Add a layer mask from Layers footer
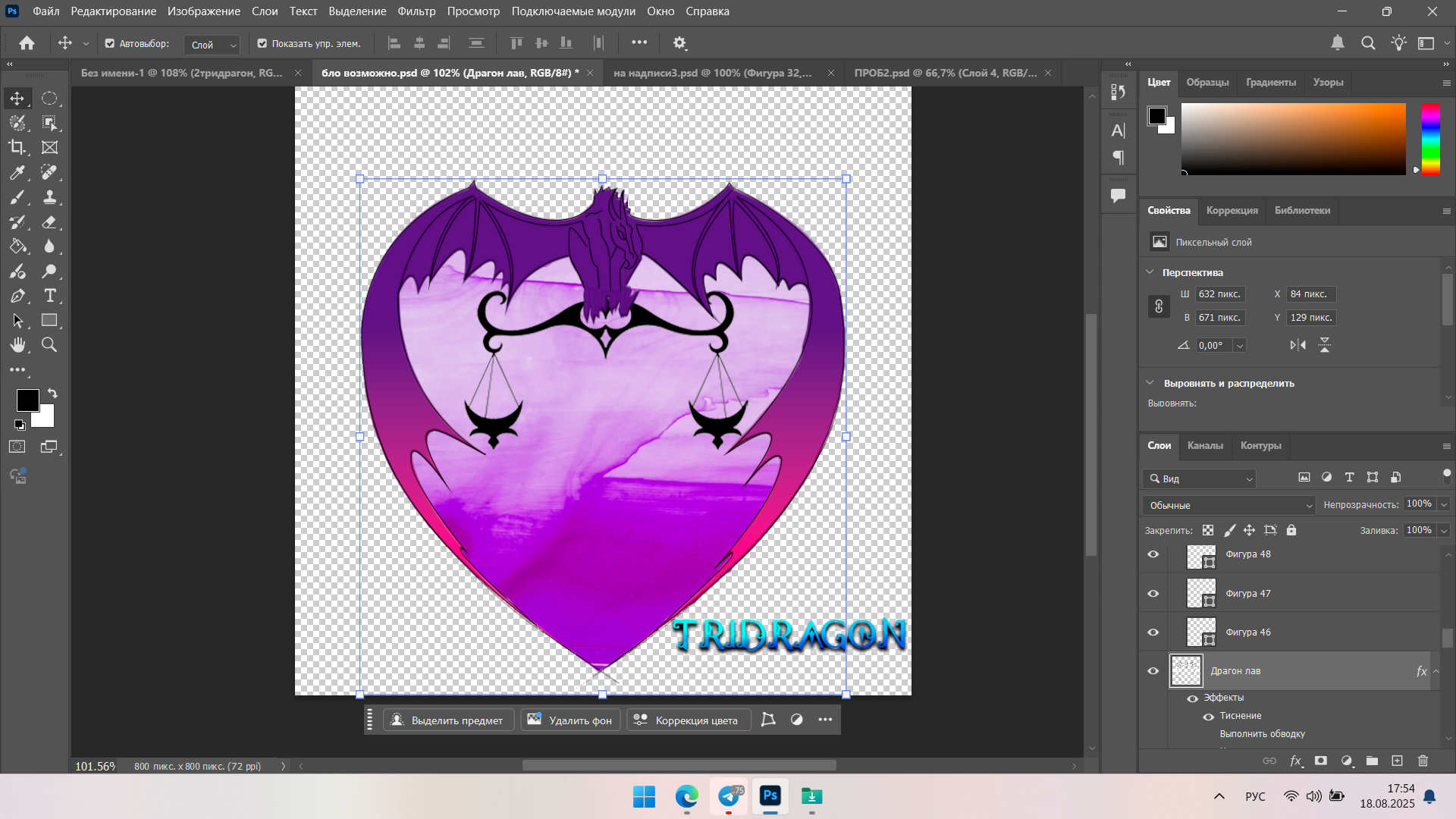The image size is (1456, 819). pos(1321,761)
